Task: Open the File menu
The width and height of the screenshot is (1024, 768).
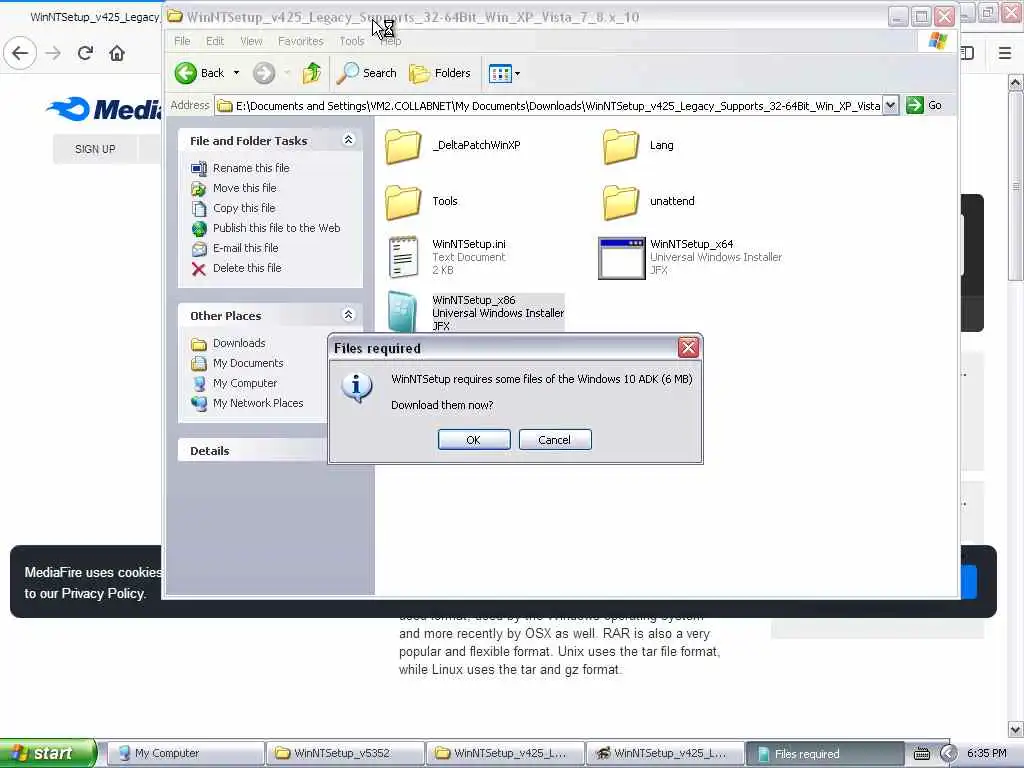Action: point(182,41)
